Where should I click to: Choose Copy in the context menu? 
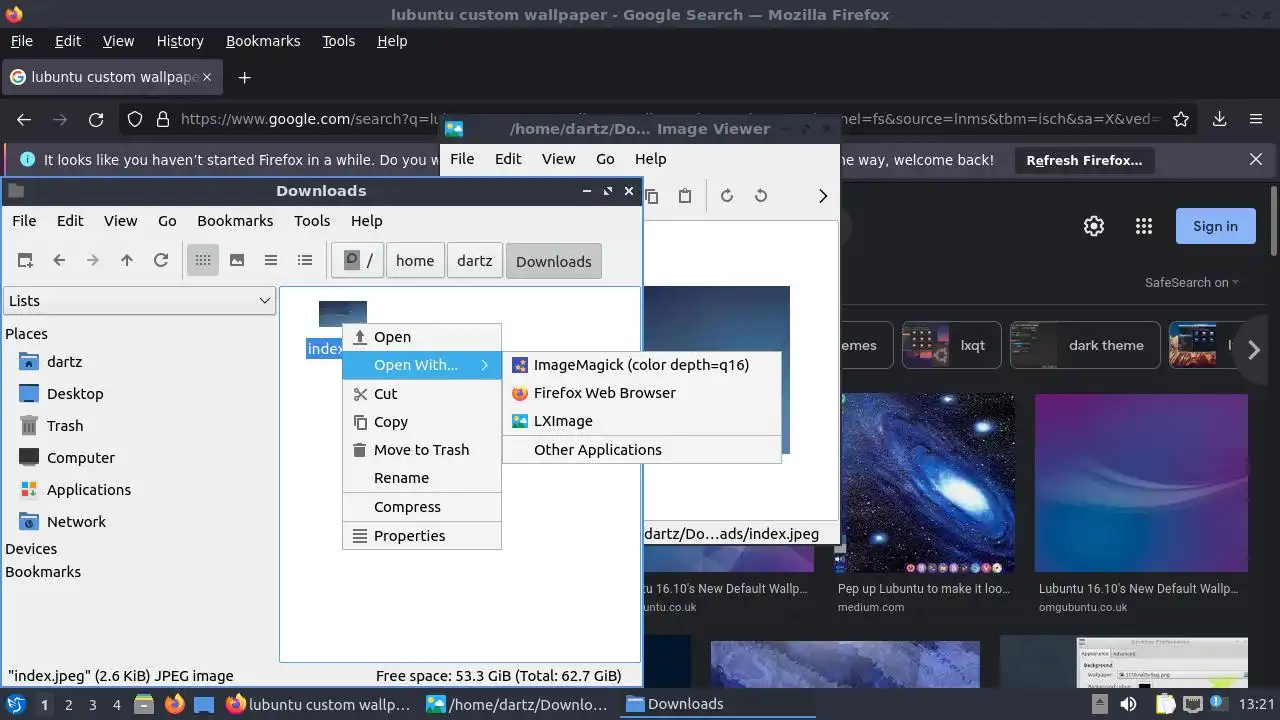tap(421, 422)
